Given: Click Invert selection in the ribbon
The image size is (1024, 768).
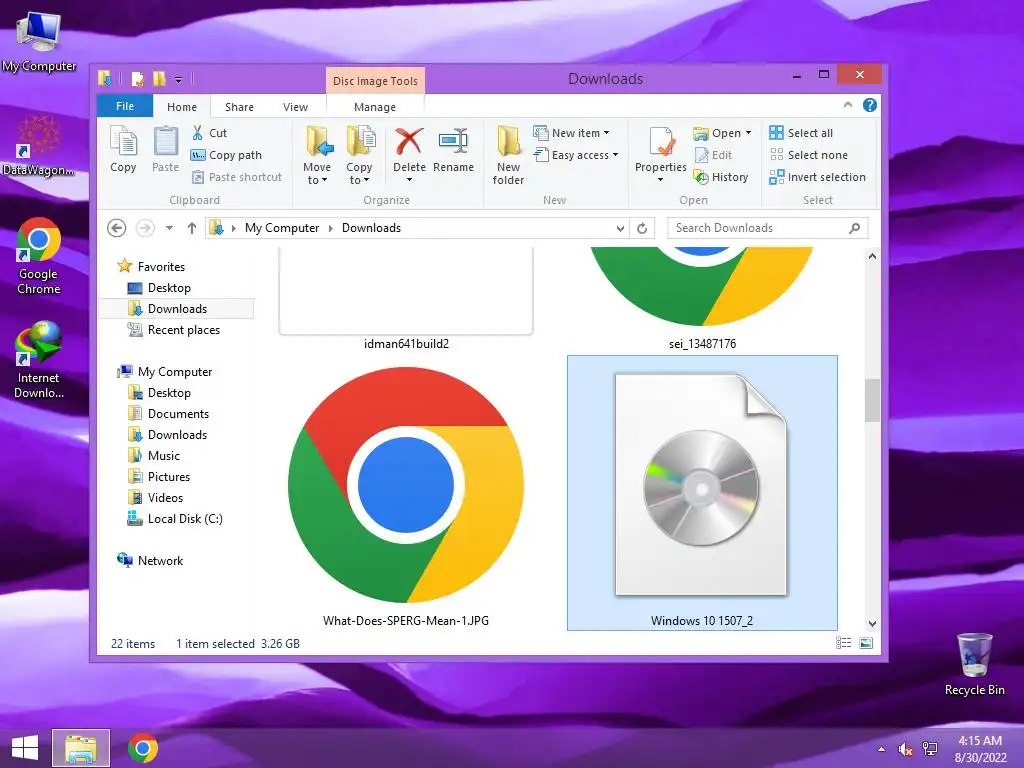Looking at the screenshot, I should (x=818, y=177).
